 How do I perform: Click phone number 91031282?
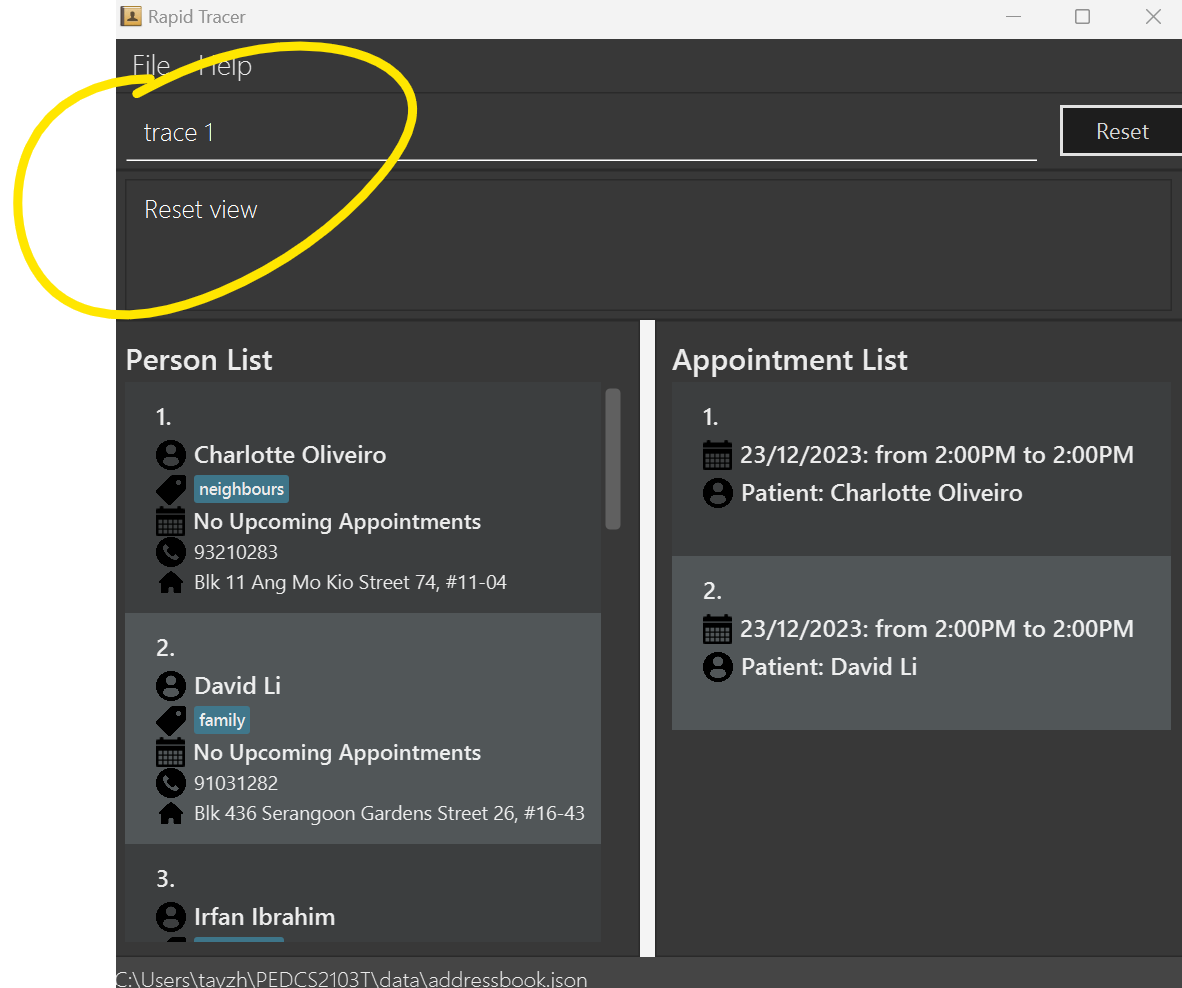point(236,784)
